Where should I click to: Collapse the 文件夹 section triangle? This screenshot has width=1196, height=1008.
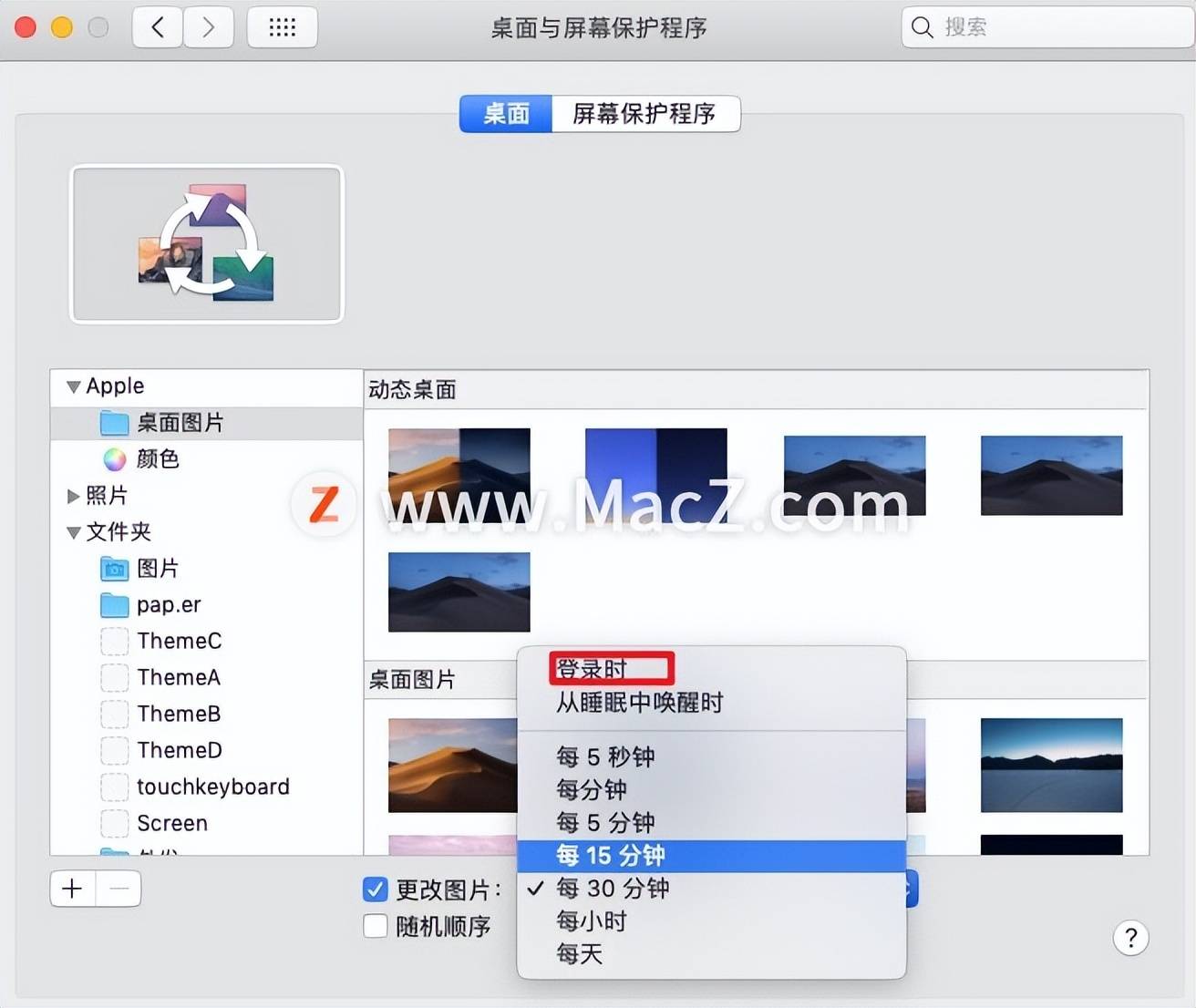click(x=73, y=532)
